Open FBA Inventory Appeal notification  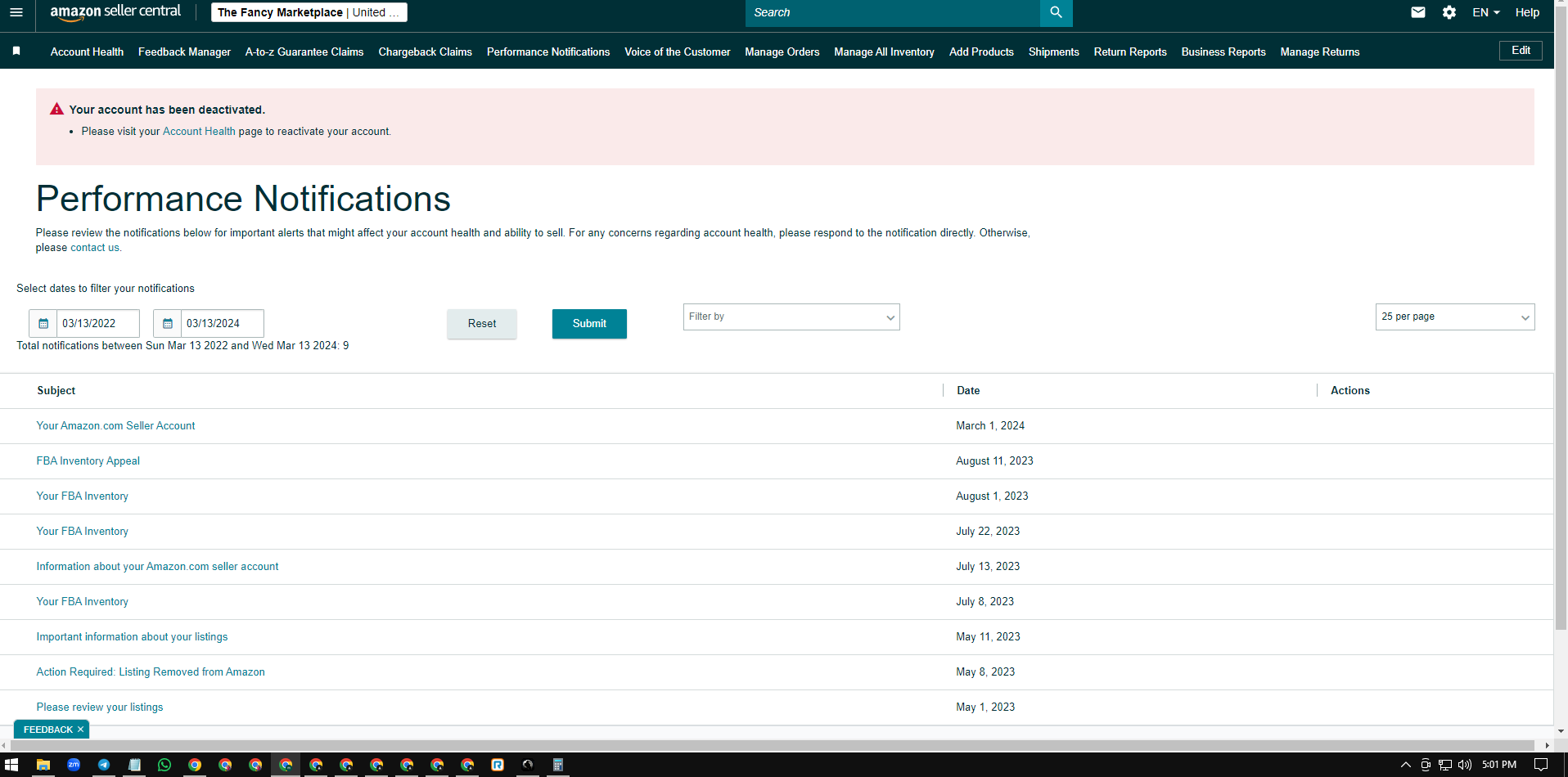pos(88,461)
